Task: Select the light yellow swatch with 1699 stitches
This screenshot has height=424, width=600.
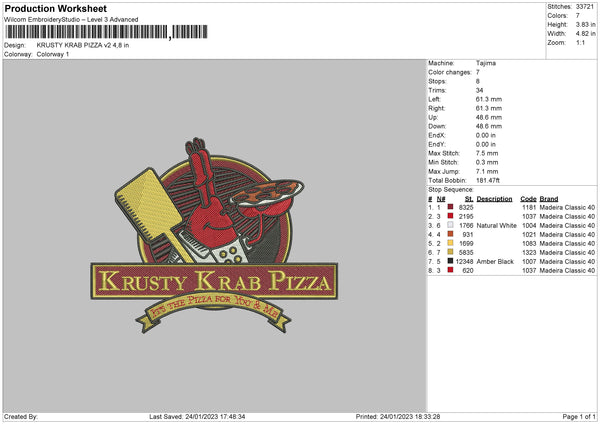Action: coord(450,243)
